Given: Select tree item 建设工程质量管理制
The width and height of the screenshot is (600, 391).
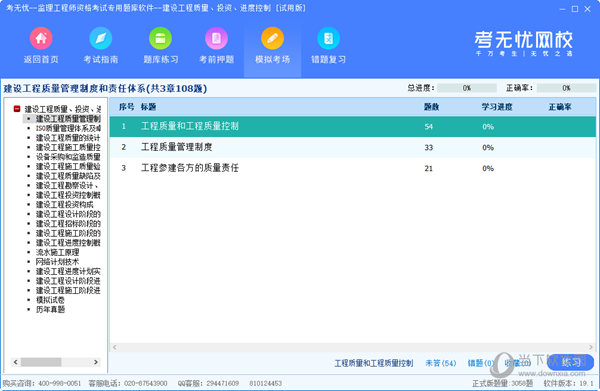Looking at the screenshot, I should coord(68,119).
